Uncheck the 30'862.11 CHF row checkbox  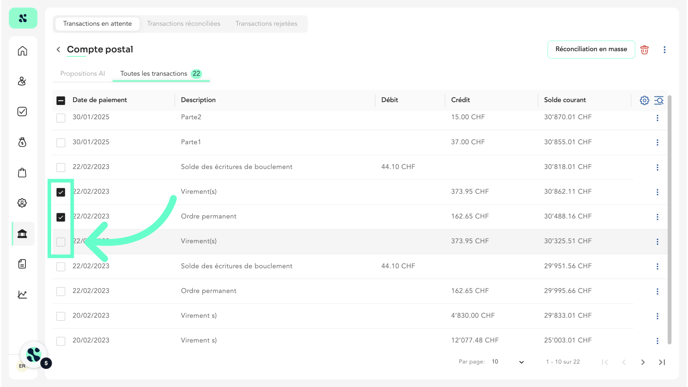click(x=61, y=192)
